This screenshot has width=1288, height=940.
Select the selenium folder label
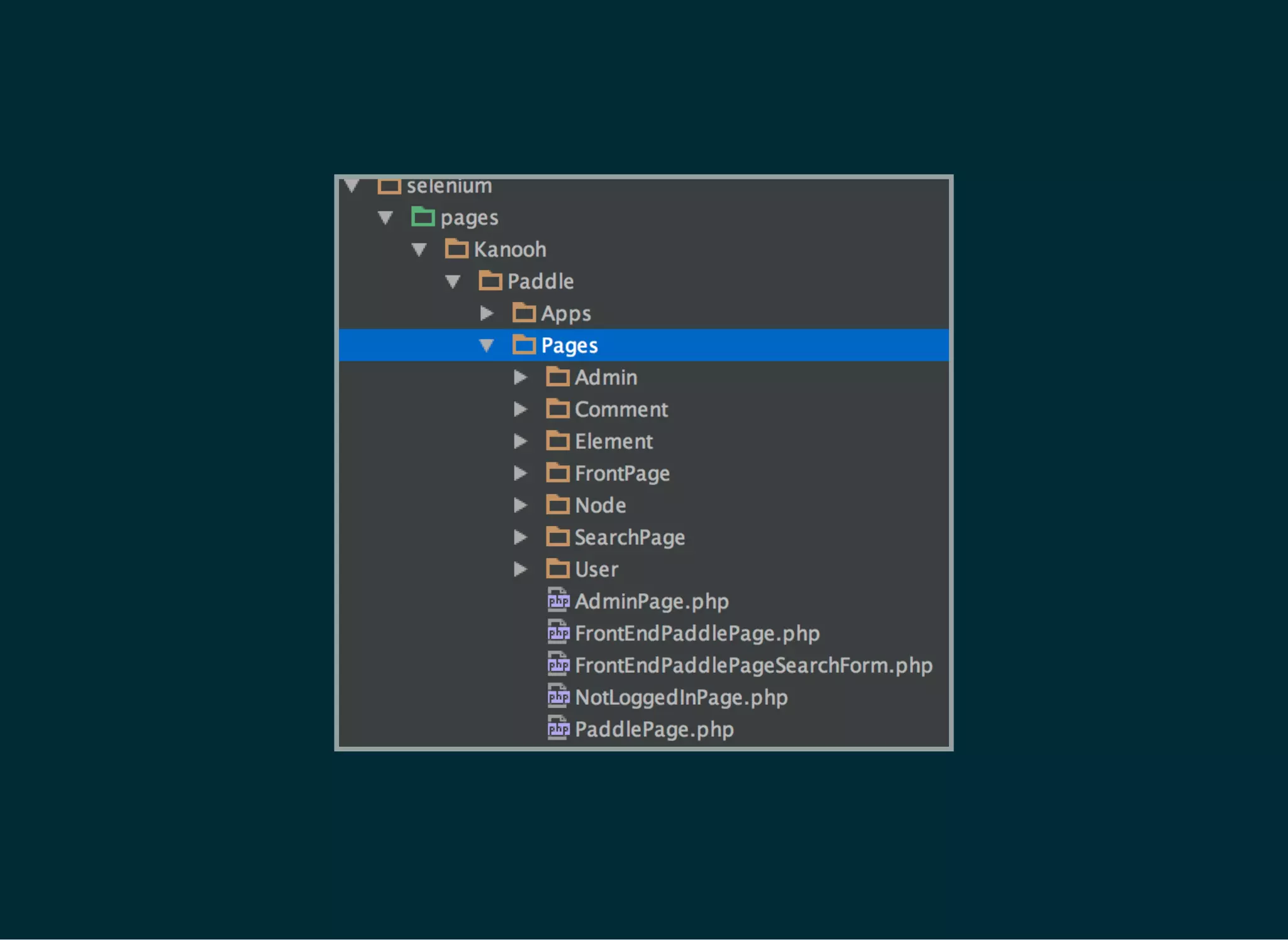point(449,186)
